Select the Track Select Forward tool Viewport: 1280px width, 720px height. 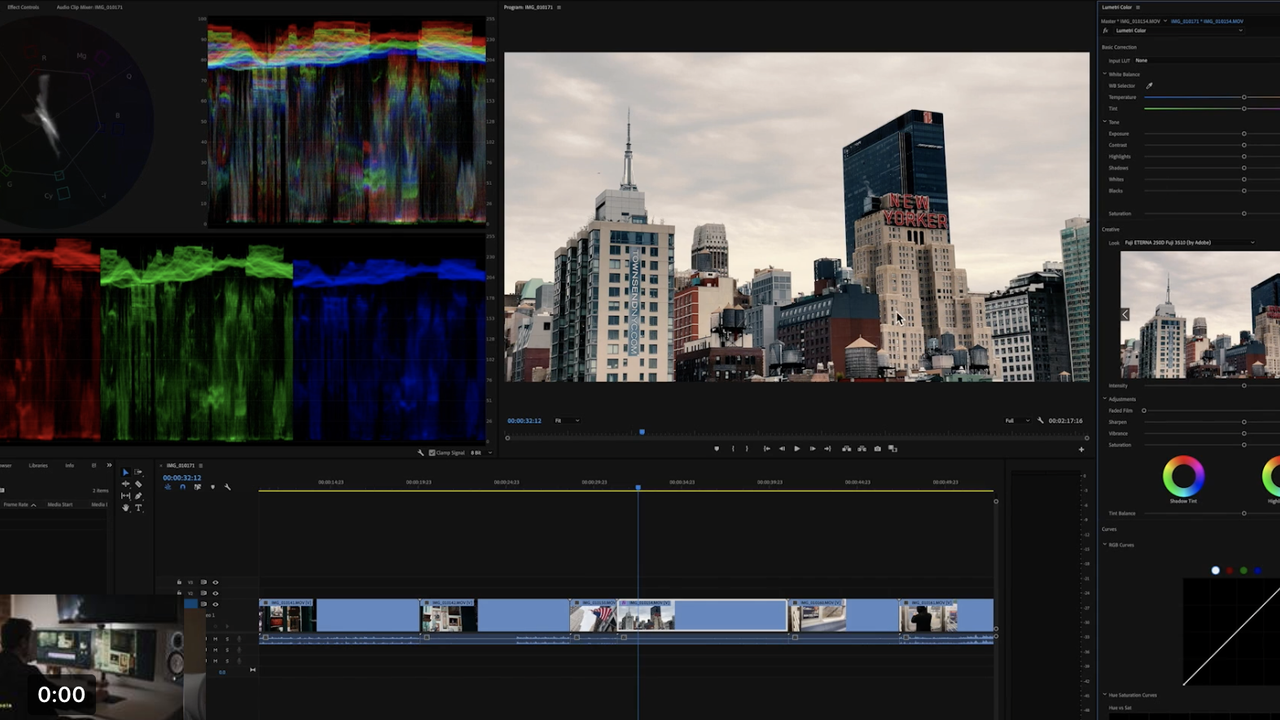pyautogui.click(x=138, y=472)
